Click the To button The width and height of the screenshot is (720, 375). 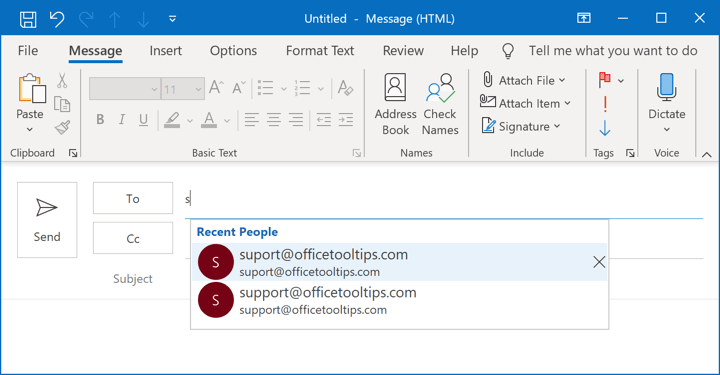point(133,198)
